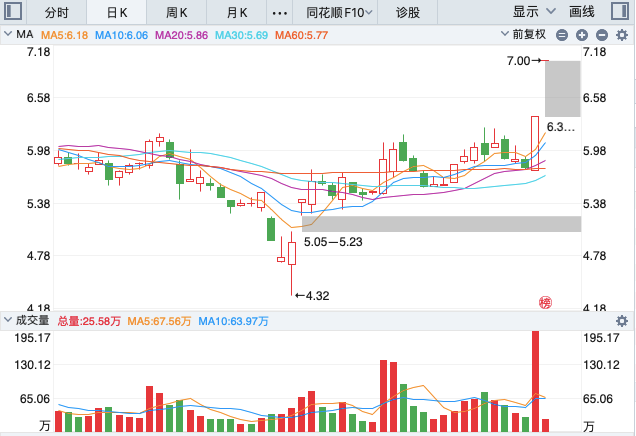Open MA indicator settings gear
Viewport: 636px width, 436px height.
(622, 35)
